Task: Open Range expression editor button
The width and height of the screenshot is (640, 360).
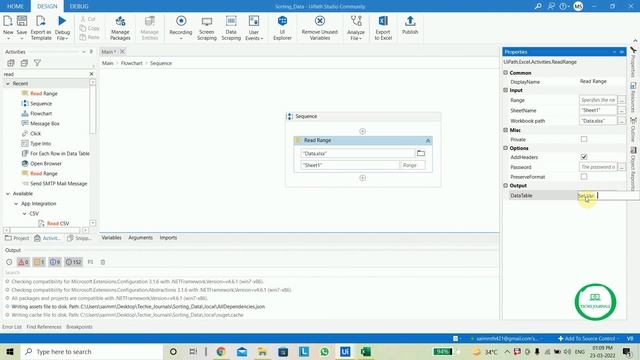Action: (621, 100)
